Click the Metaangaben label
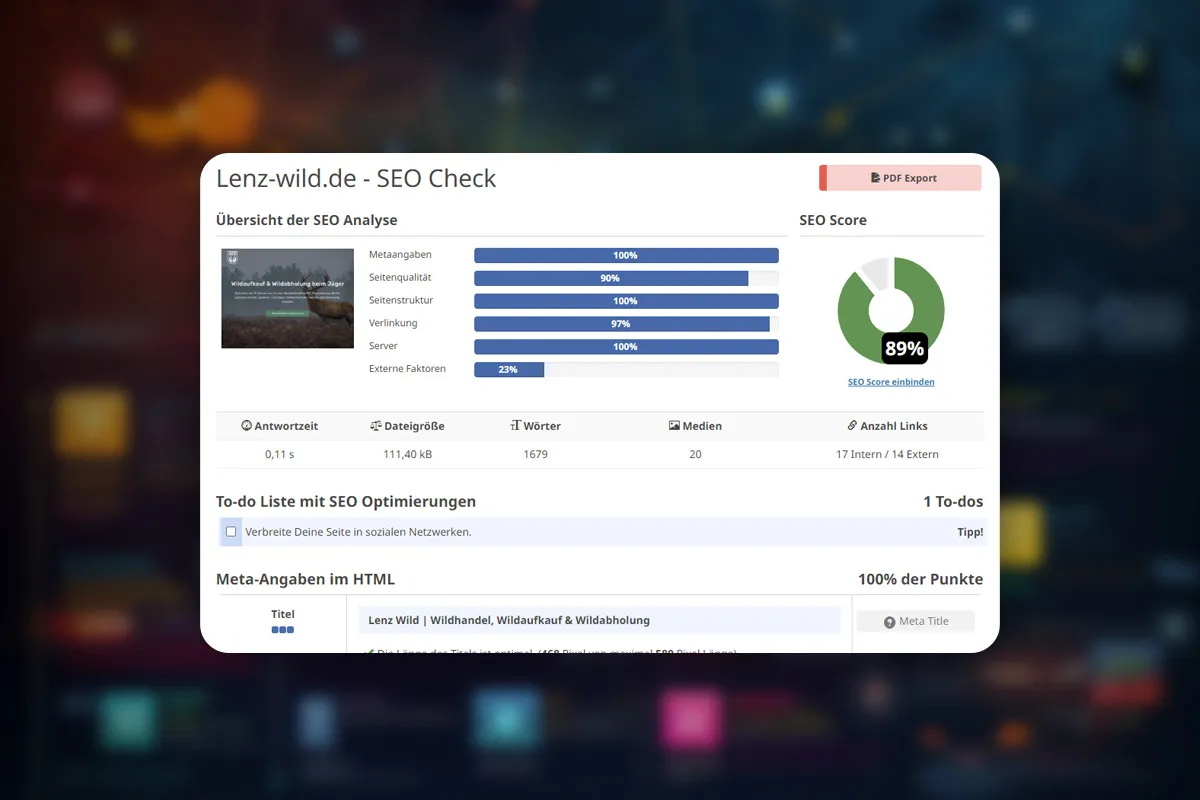Screen dimensions: 1200x800 [x=400, y=255]
